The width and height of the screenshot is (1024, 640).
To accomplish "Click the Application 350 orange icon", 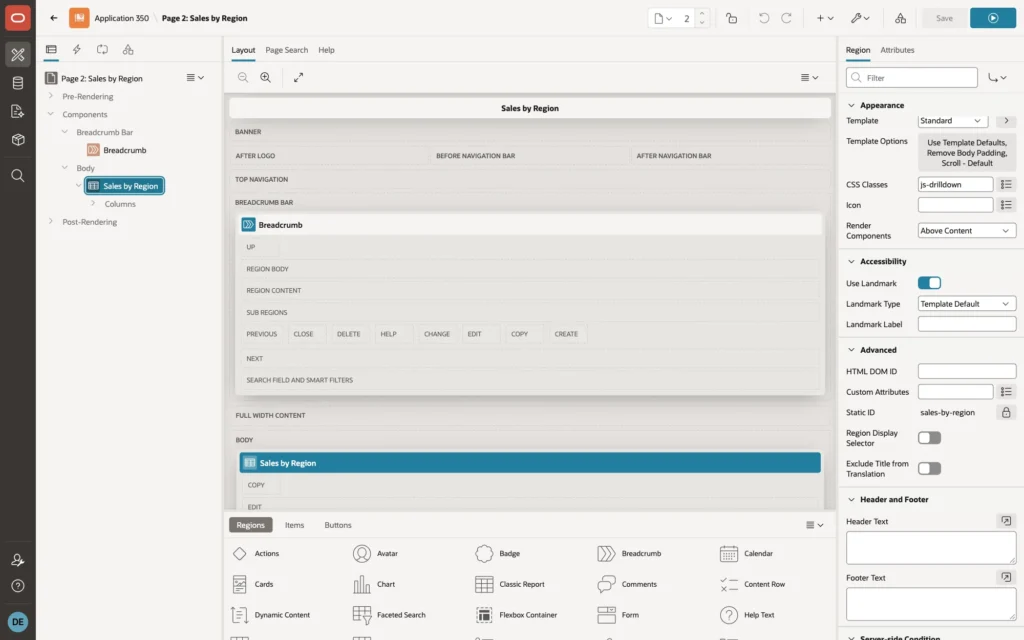I will [x=79, y=18].
